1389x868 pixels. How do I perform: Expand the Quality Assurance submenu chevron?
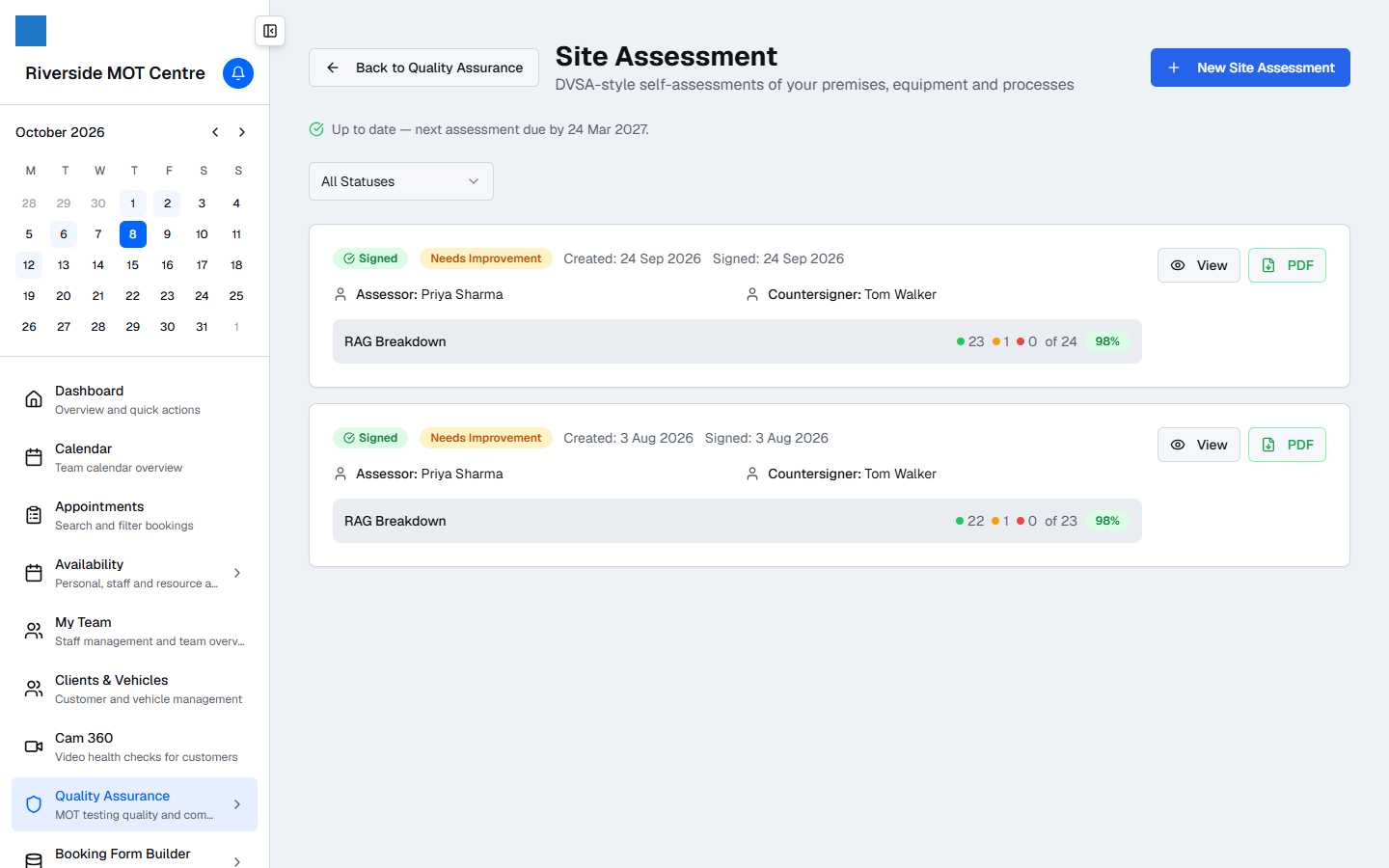pos(237,804)
